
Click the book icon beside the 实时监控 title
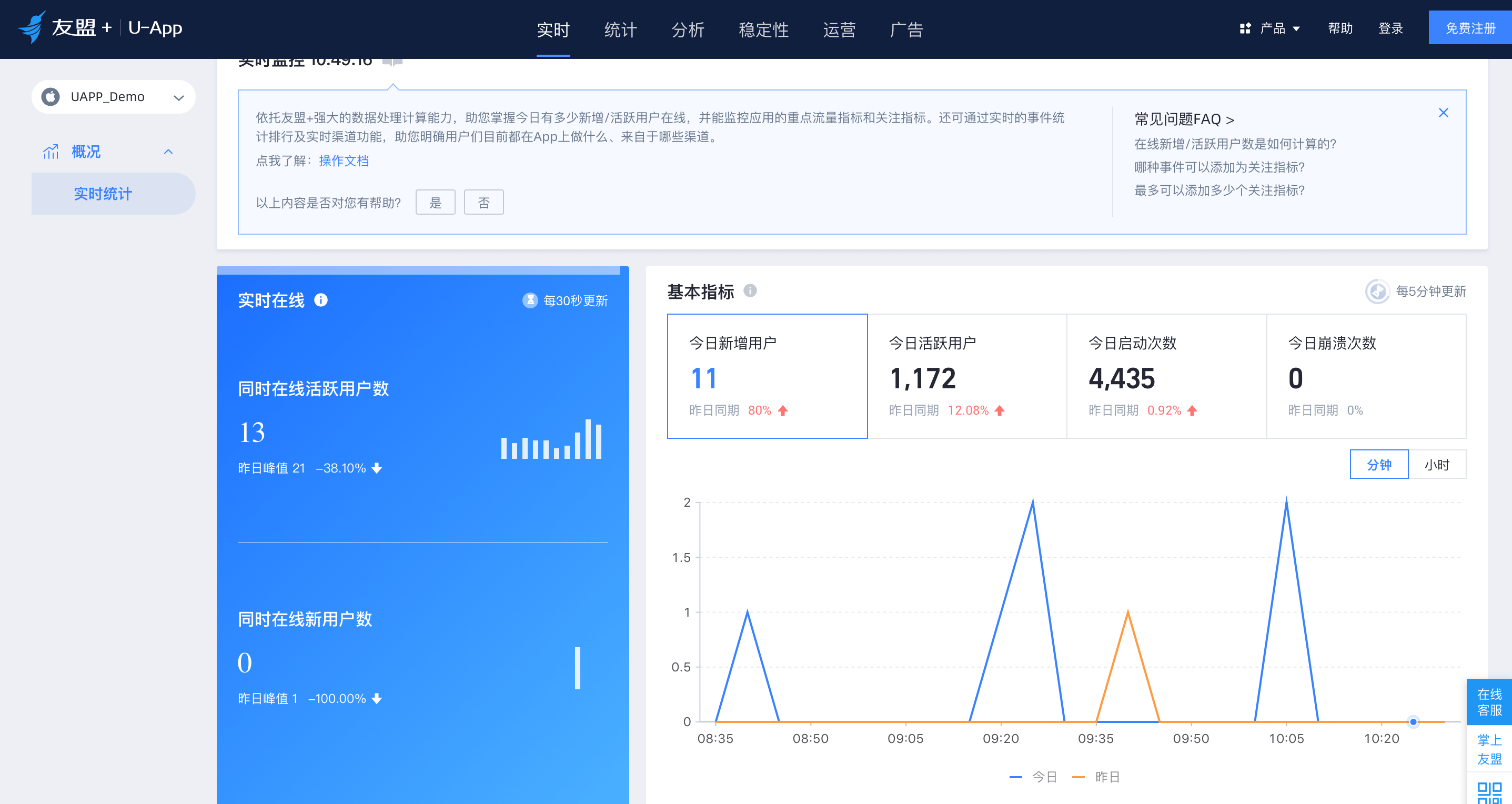(x=392, y=62)
